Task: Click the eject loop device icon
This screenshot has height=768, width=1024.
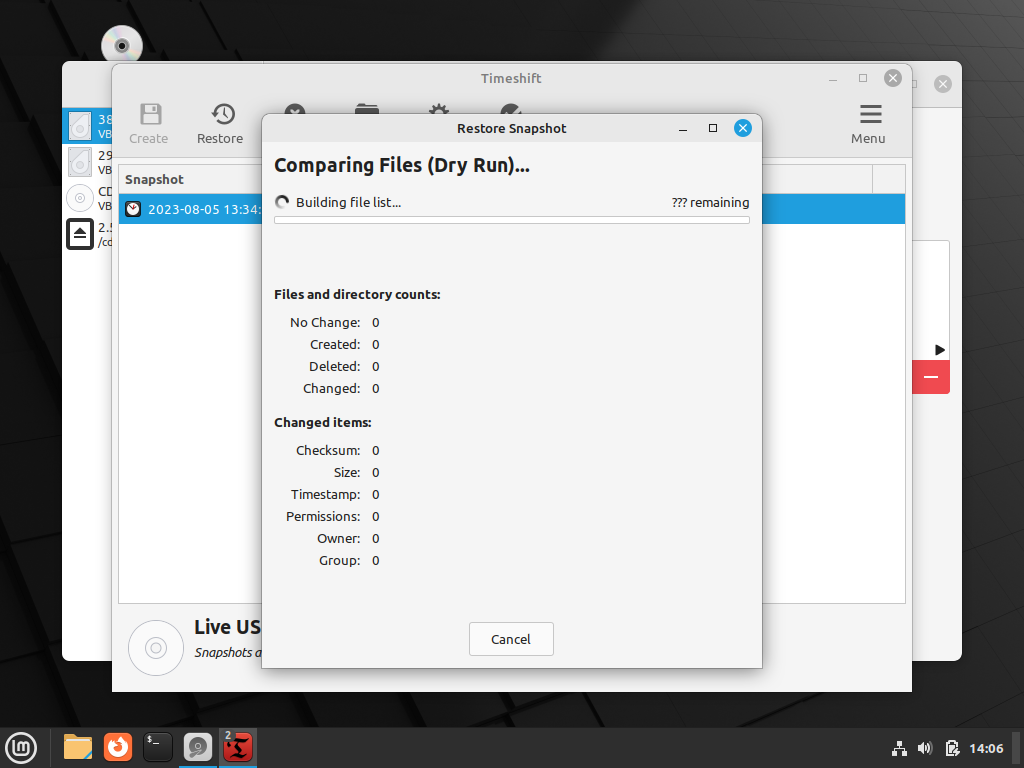Action: coord(80,234)
